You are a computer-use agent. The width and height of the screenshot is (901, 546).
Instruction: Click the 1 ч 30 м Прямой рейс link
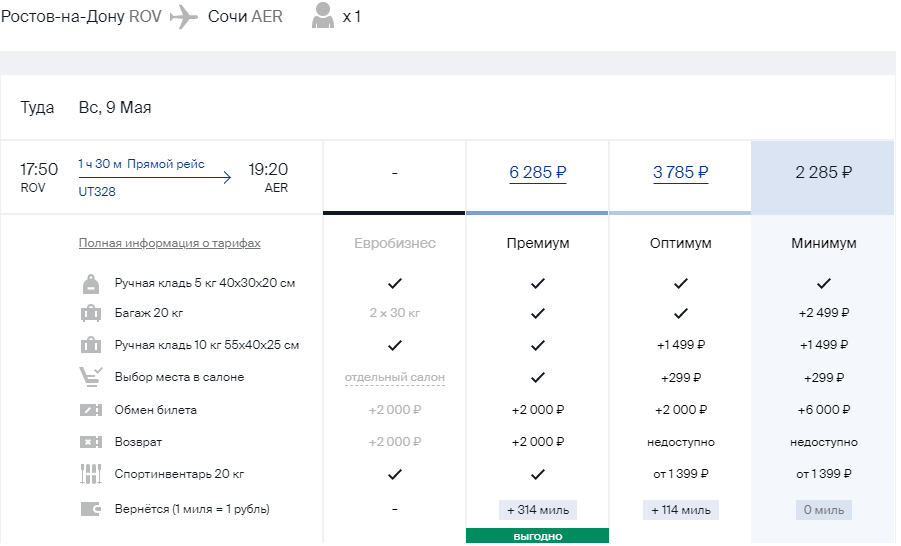point(141,164)
